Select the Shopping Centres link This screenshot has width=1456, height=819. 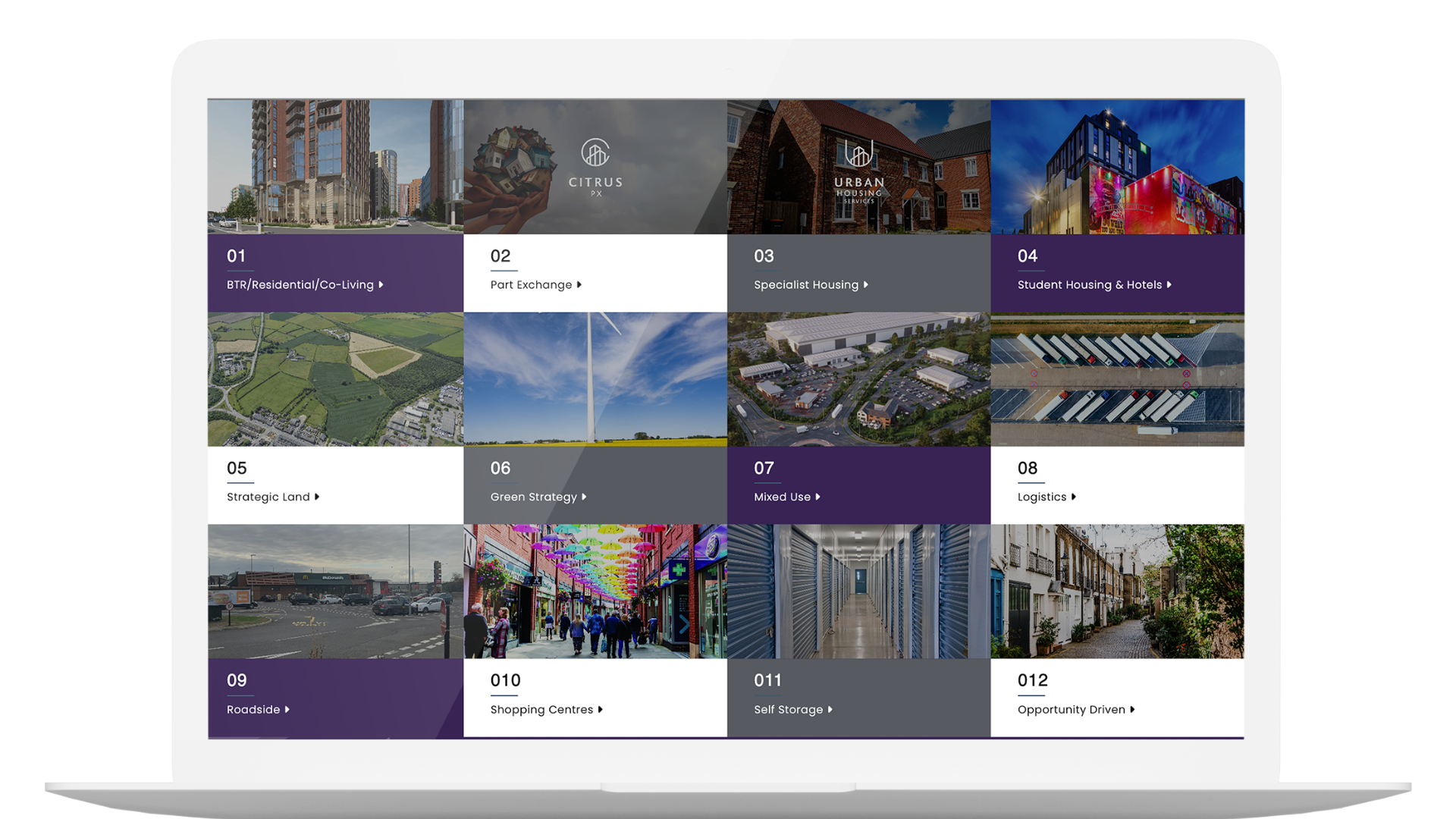pyautogui.click(x=541, y=710)
